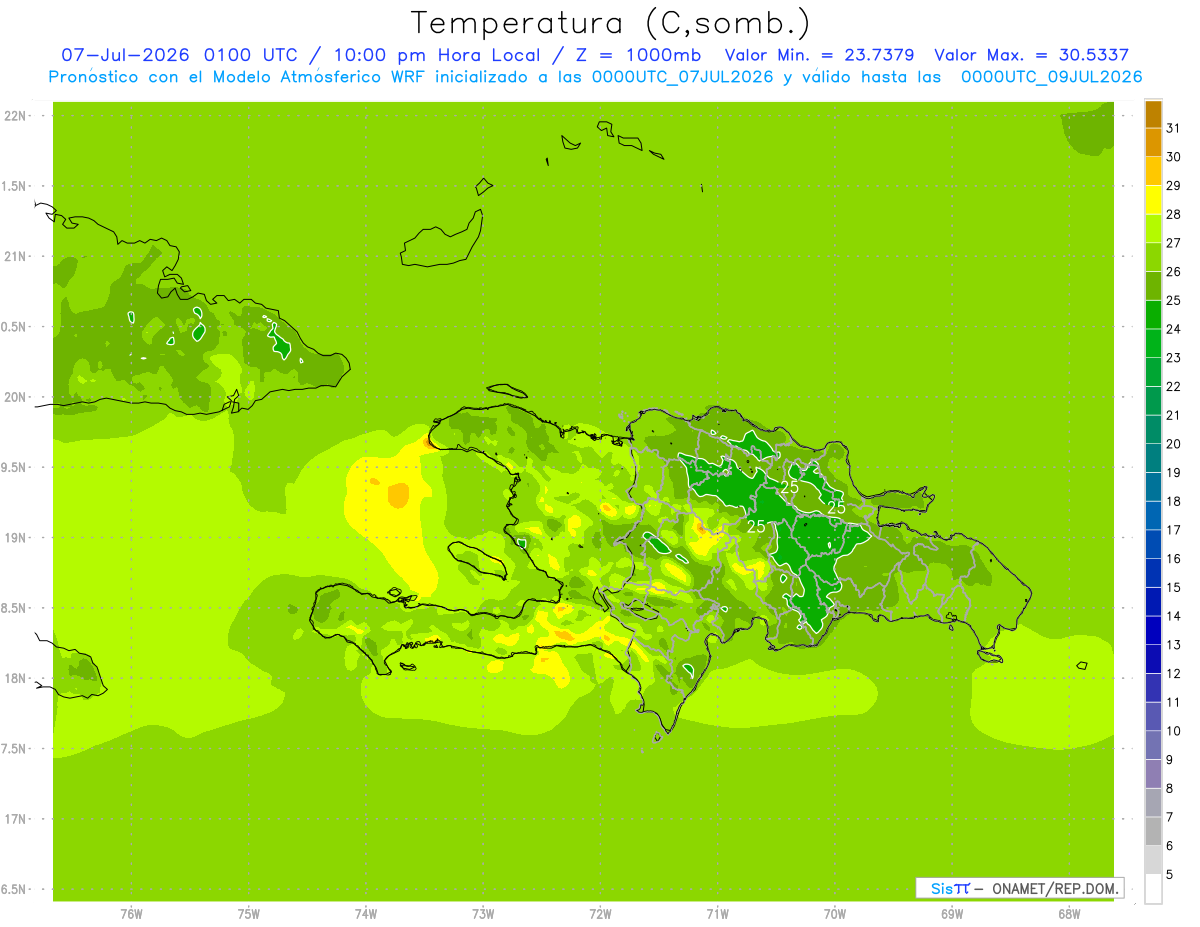Click legend value 29

click(1173, 185)
